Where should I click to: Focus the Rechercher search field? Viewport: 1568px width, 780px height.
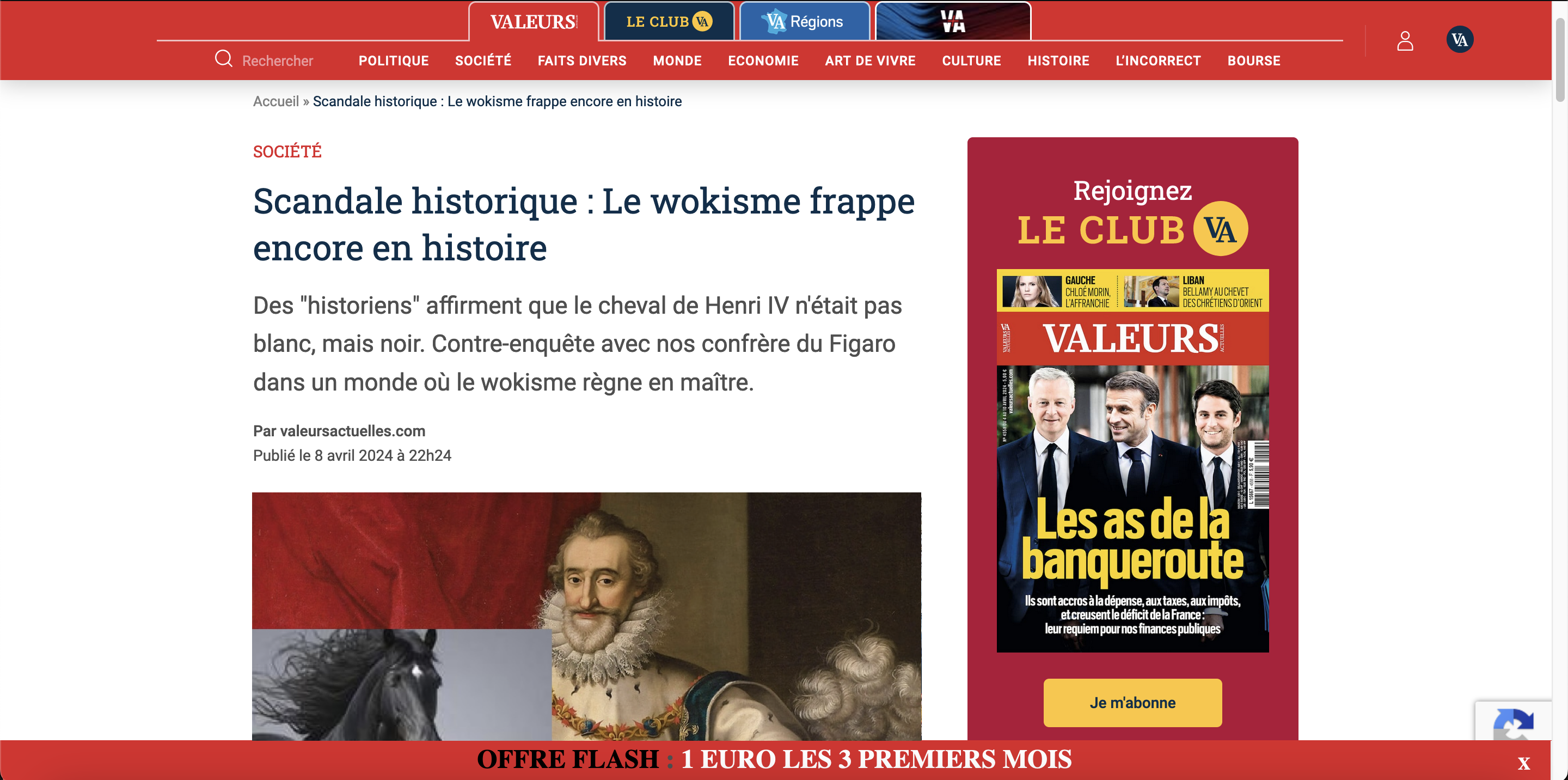[x=278, y=61]
